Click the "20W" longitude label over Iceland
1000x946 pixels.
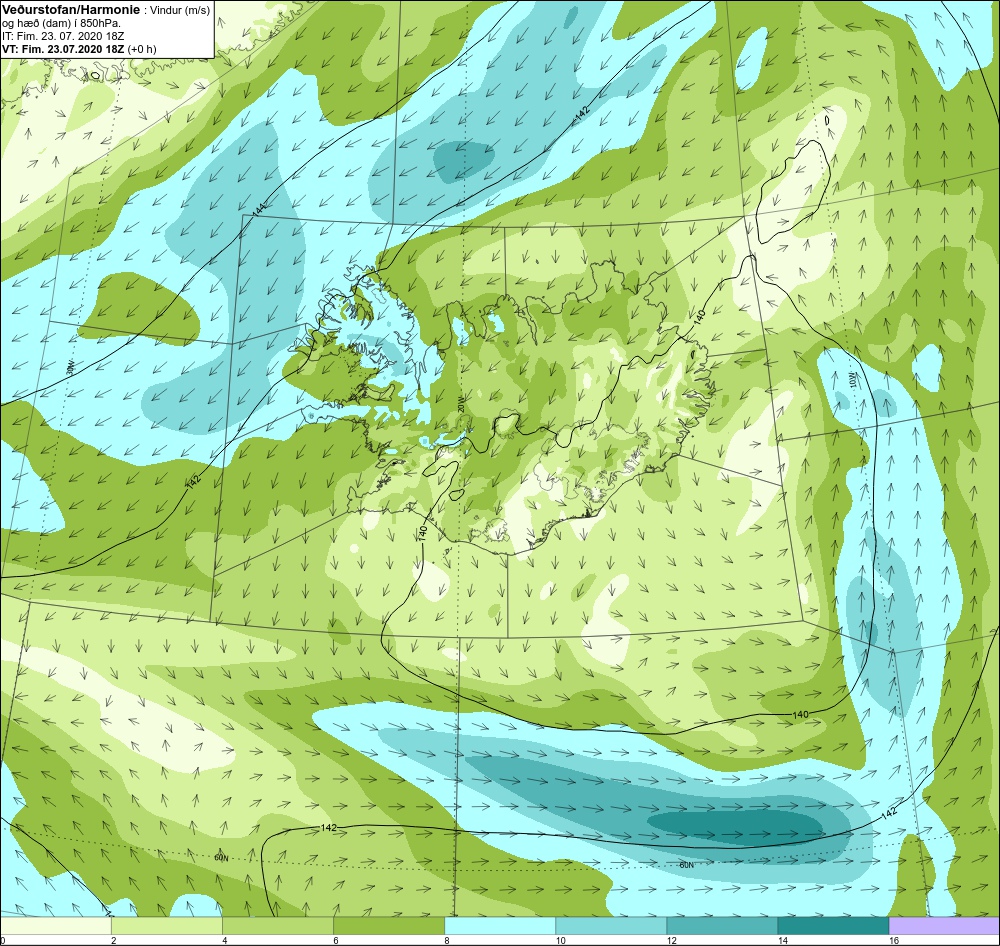[460, 404]
